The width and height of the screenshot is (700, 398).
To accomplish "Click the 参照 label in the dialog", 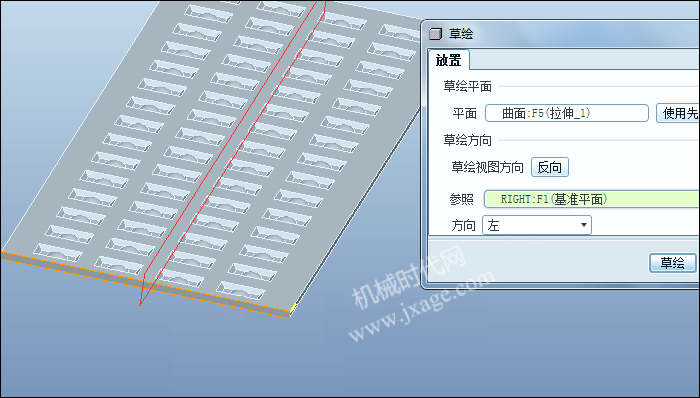I will 462,199.
